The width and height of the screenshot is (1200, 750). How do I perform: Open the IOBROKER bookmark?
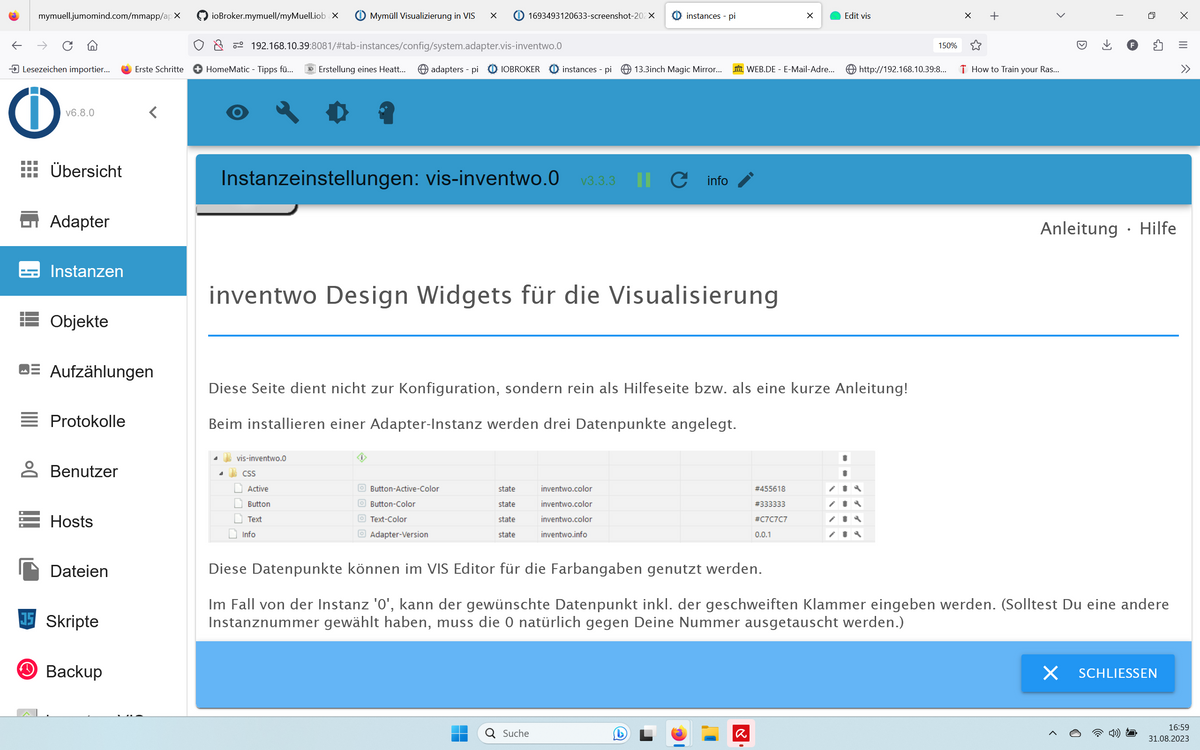513,69
